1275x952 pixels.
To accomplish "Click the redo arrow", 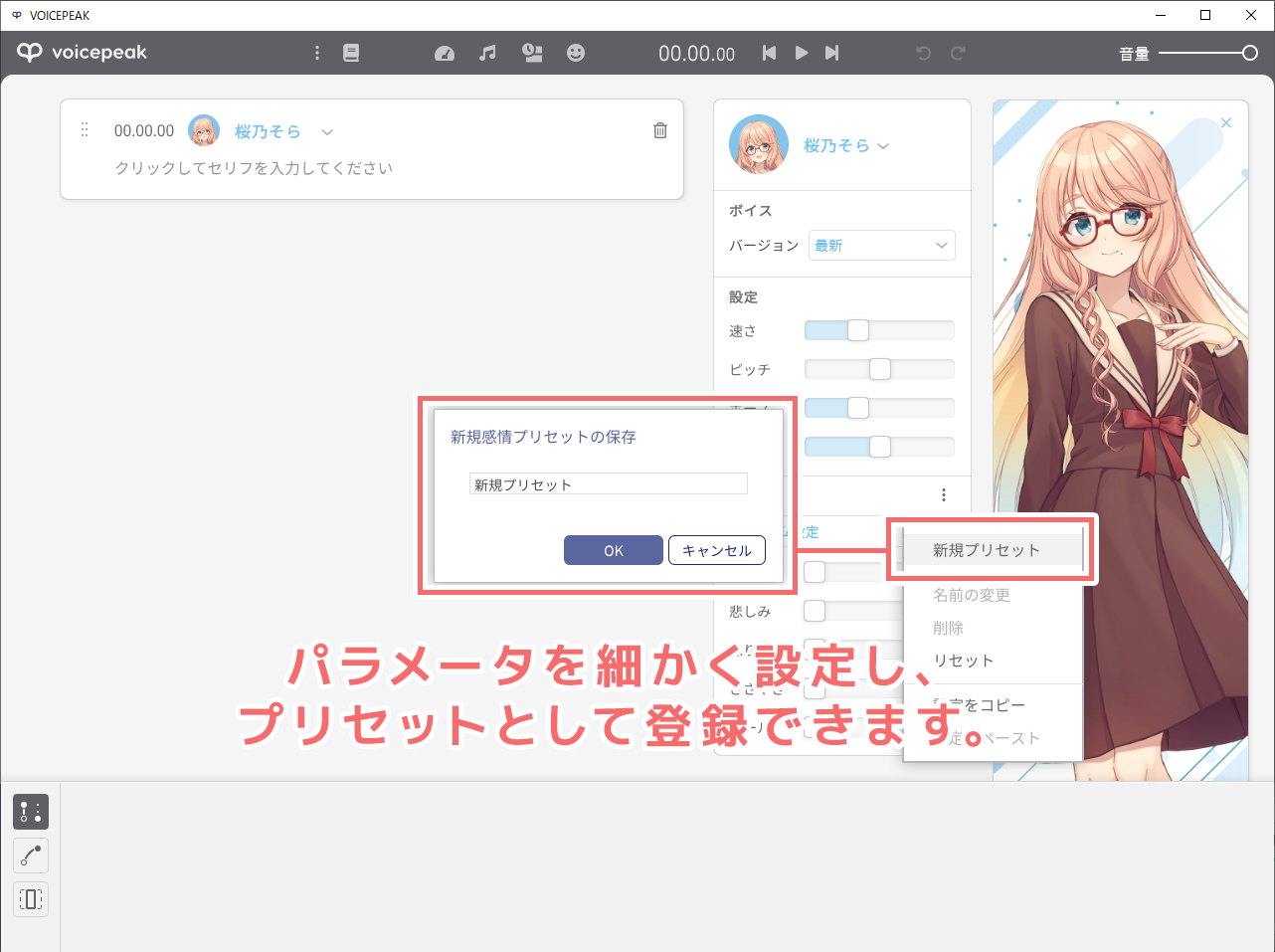I will [x=958, y=53].
